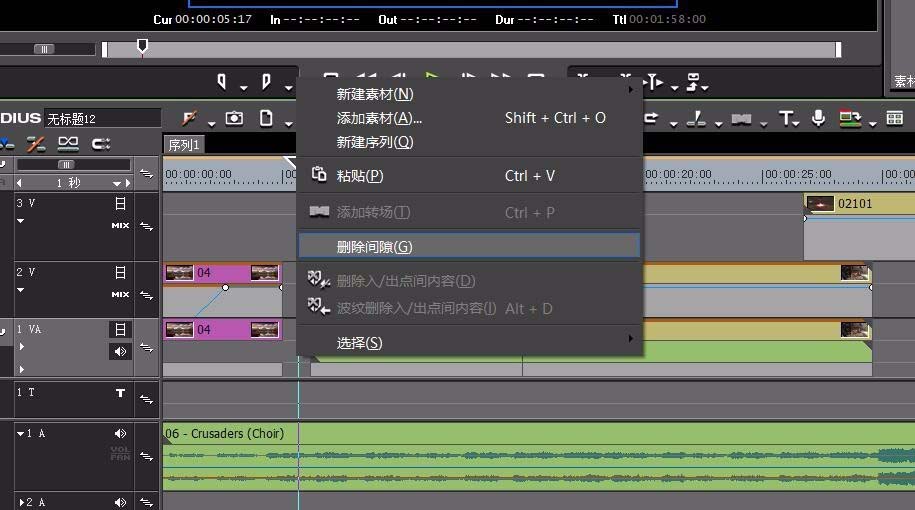Click the split cursor icon above the timeline toolbar

[x=654, y=82]
